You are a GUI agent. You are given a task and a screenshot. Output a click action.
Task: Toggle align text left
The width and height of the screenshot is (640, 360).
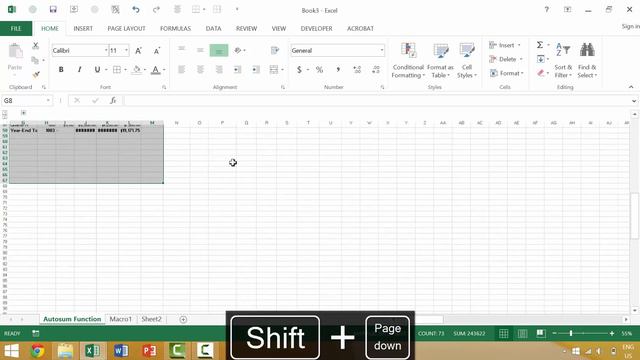click(181, 70)
